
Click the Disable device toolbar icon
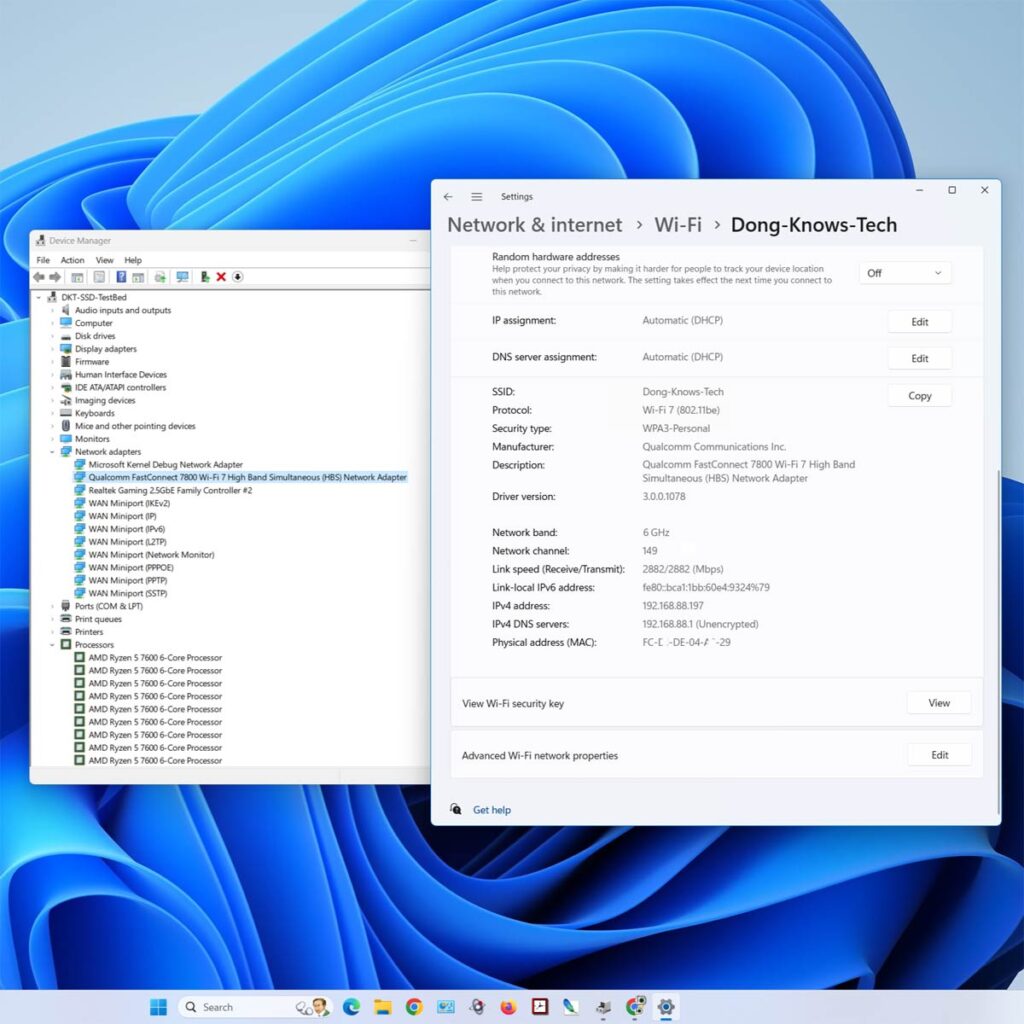[203, 277]
